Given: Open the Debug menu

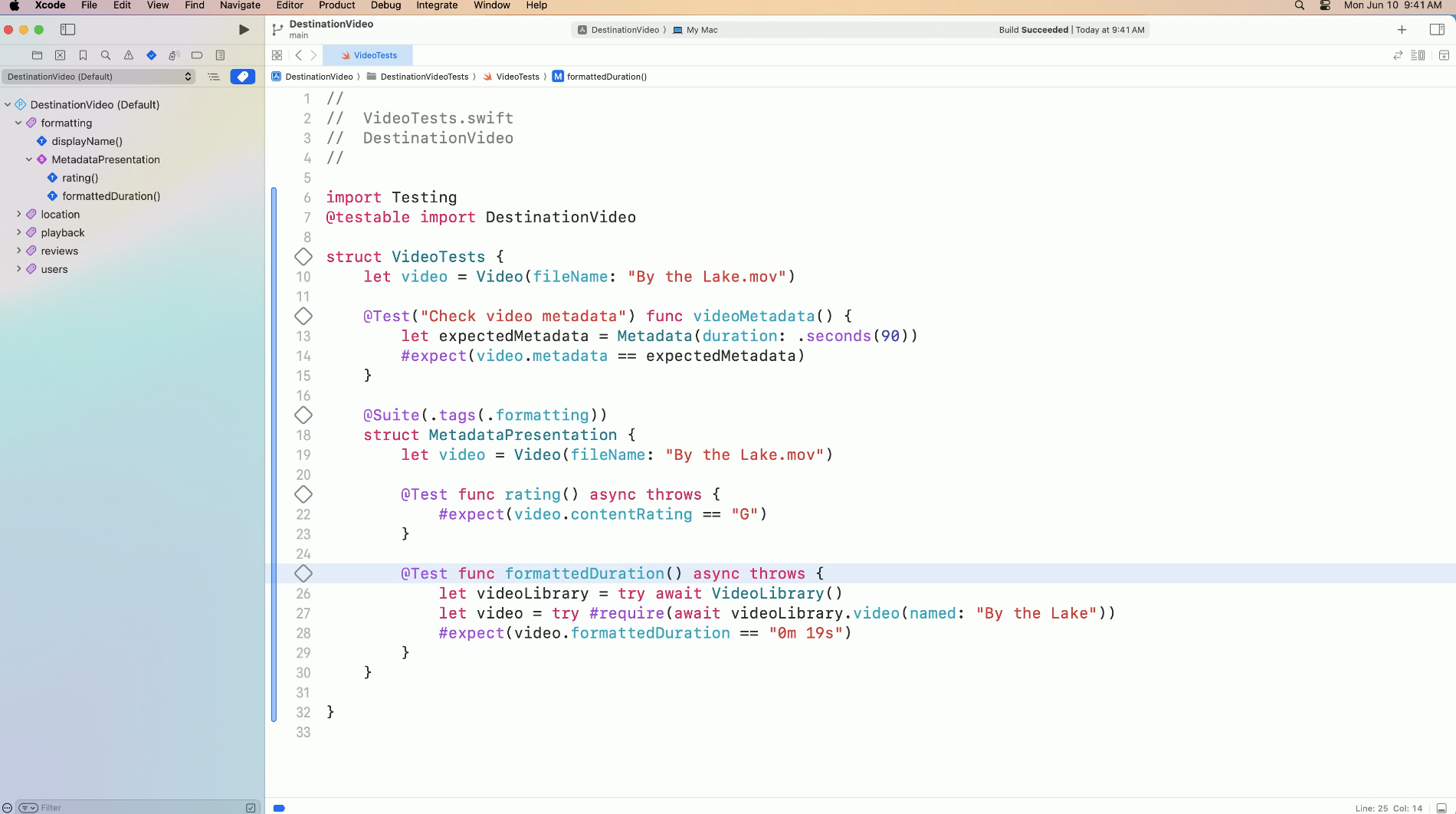Looking at the screenshot, I should click(386, 5).
